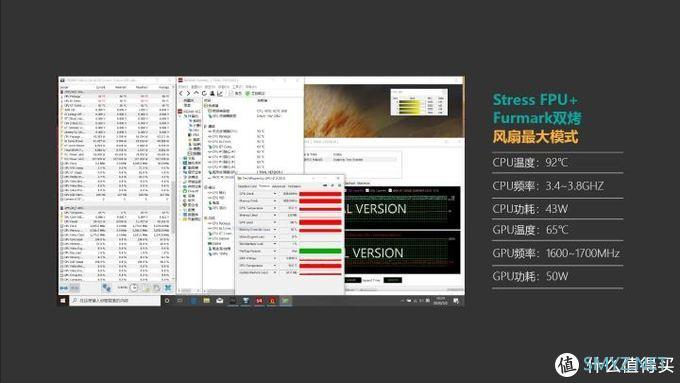Click the GPU-Z camera screenshot icon
Screen dimensions: 680x383
[x=325, y=186]
